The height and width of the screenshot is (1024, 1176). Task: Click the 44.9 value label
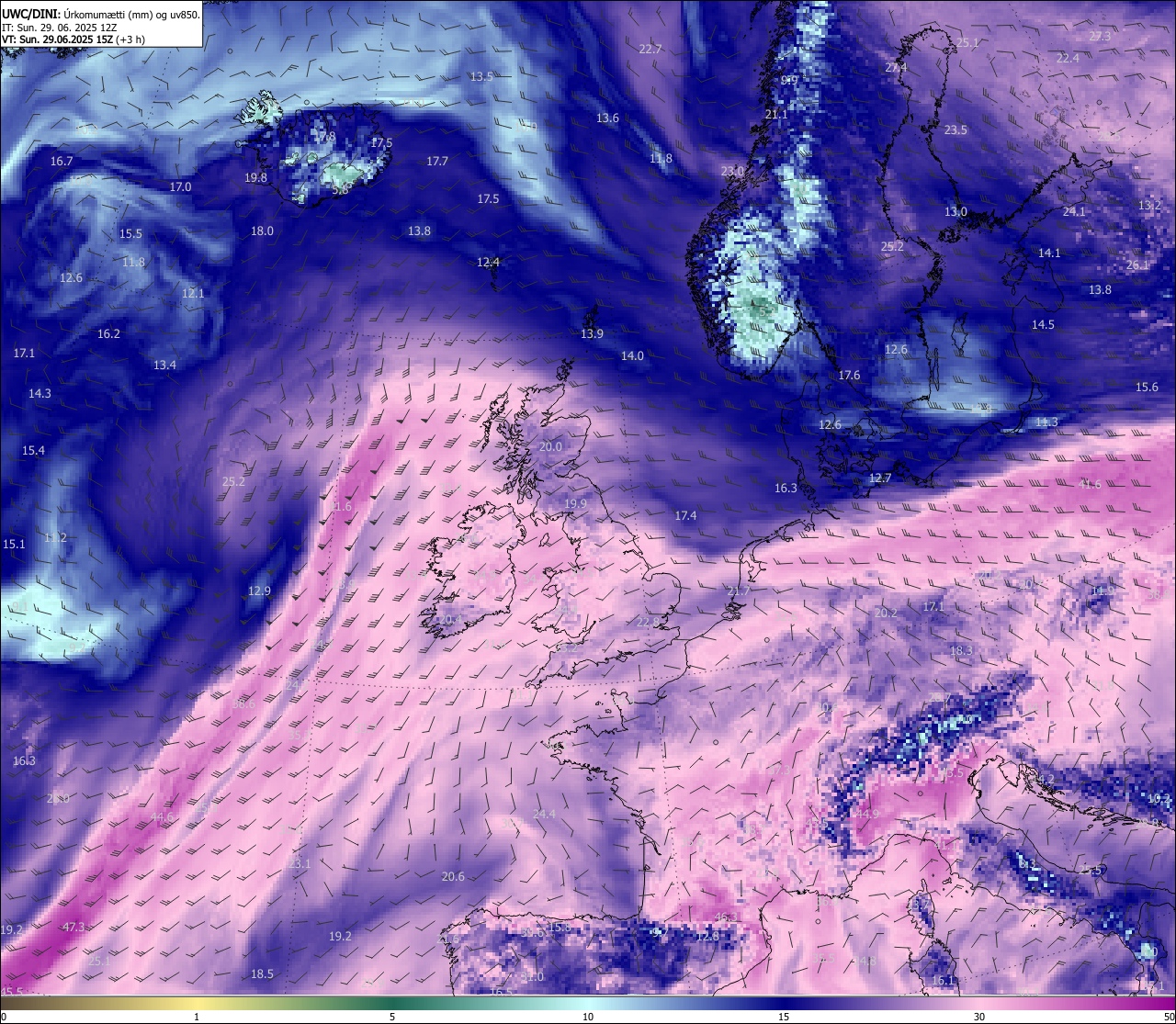(867, 815)
